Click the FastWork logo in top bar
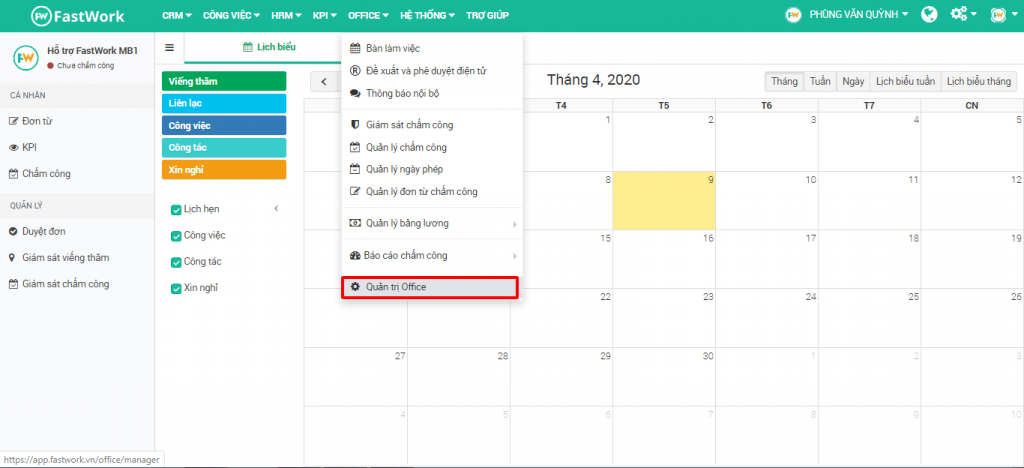The image size is (1024, 468). click(x=78, y=16)
